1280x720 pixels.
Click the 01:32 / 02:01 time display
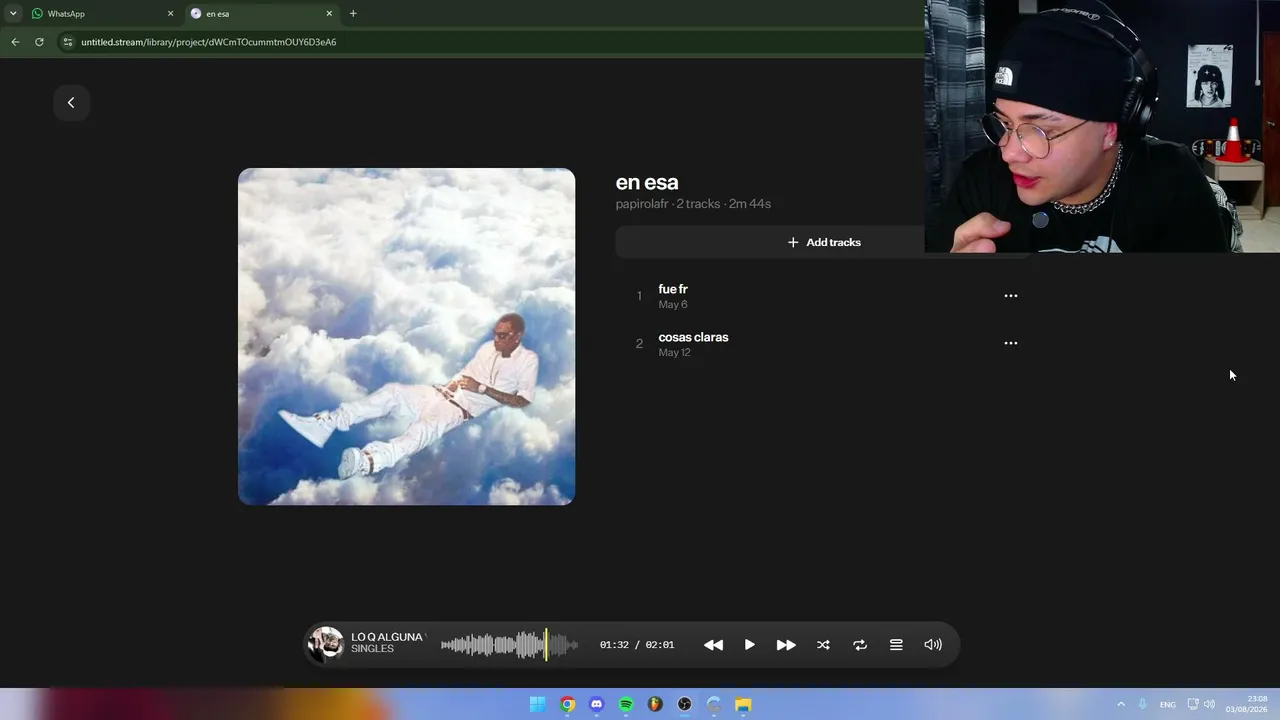coord(637,645)
